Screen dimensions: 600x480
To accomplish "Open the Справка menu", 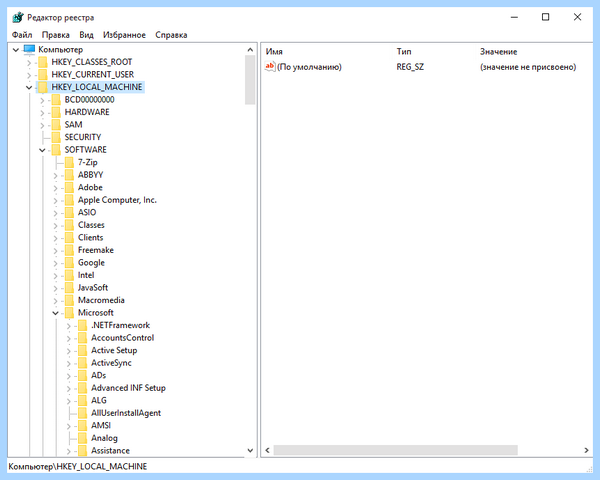I will coord(171,35).
